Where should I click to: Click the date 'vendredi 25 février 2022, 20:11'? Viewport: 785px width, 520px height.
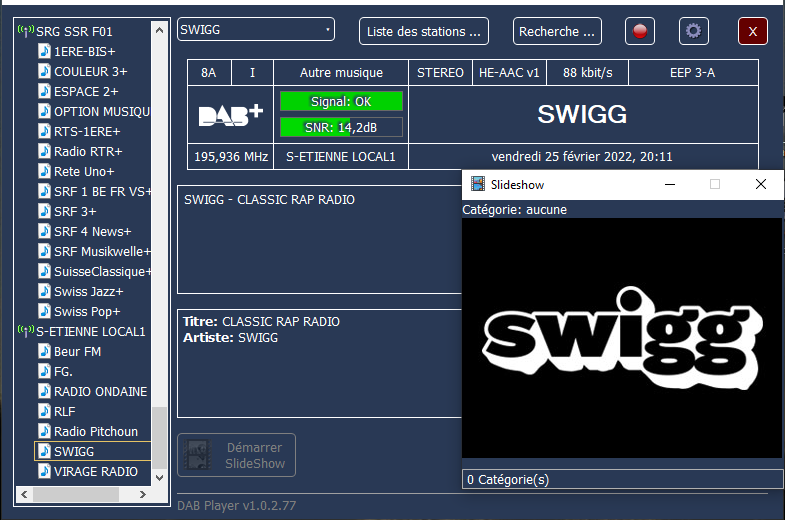point(582,157)
